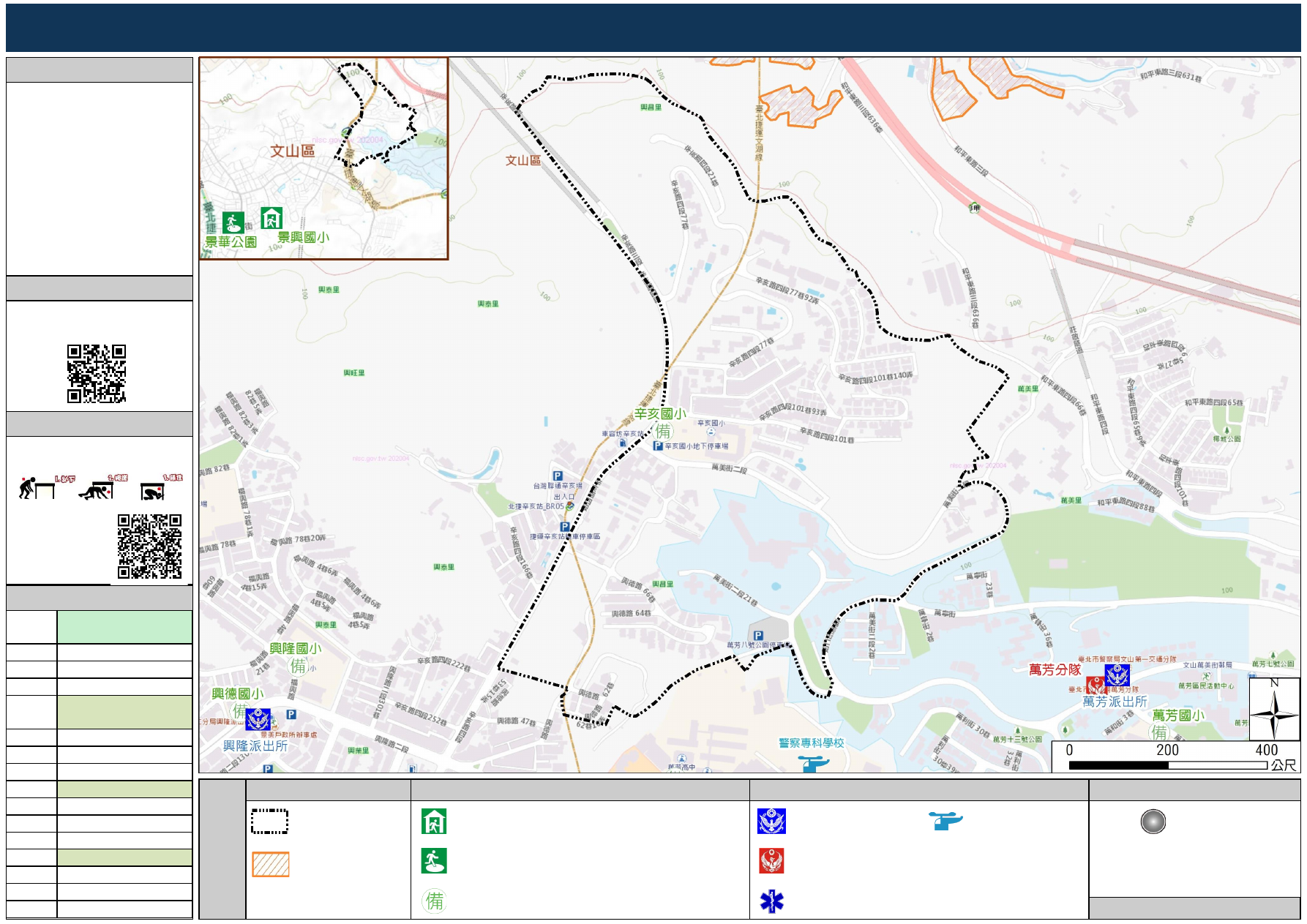
Task: Click the 興隆派出所 label
Action: pos(255,745)
